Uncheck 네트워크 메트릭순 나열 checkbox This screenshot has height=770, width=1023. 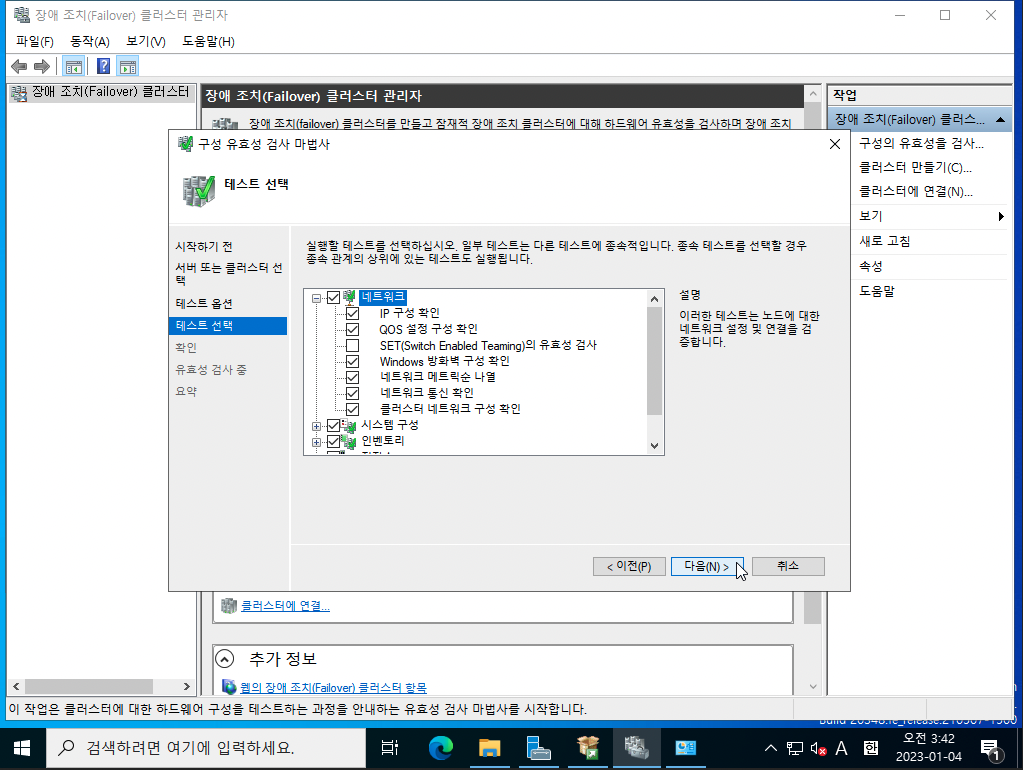[x=352, y=377]
